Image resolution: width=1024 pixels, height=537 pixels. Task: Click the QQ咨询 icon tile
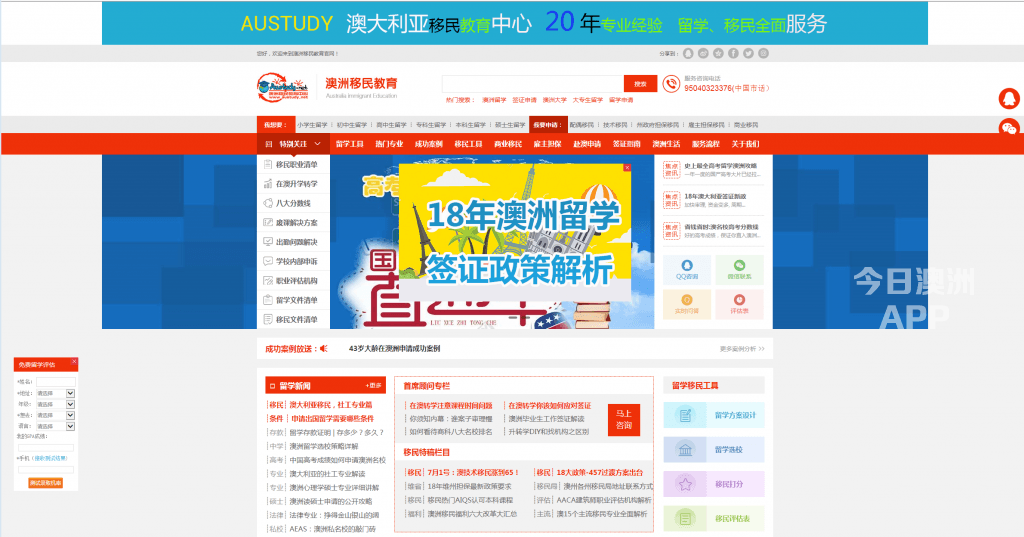(687, 268)
